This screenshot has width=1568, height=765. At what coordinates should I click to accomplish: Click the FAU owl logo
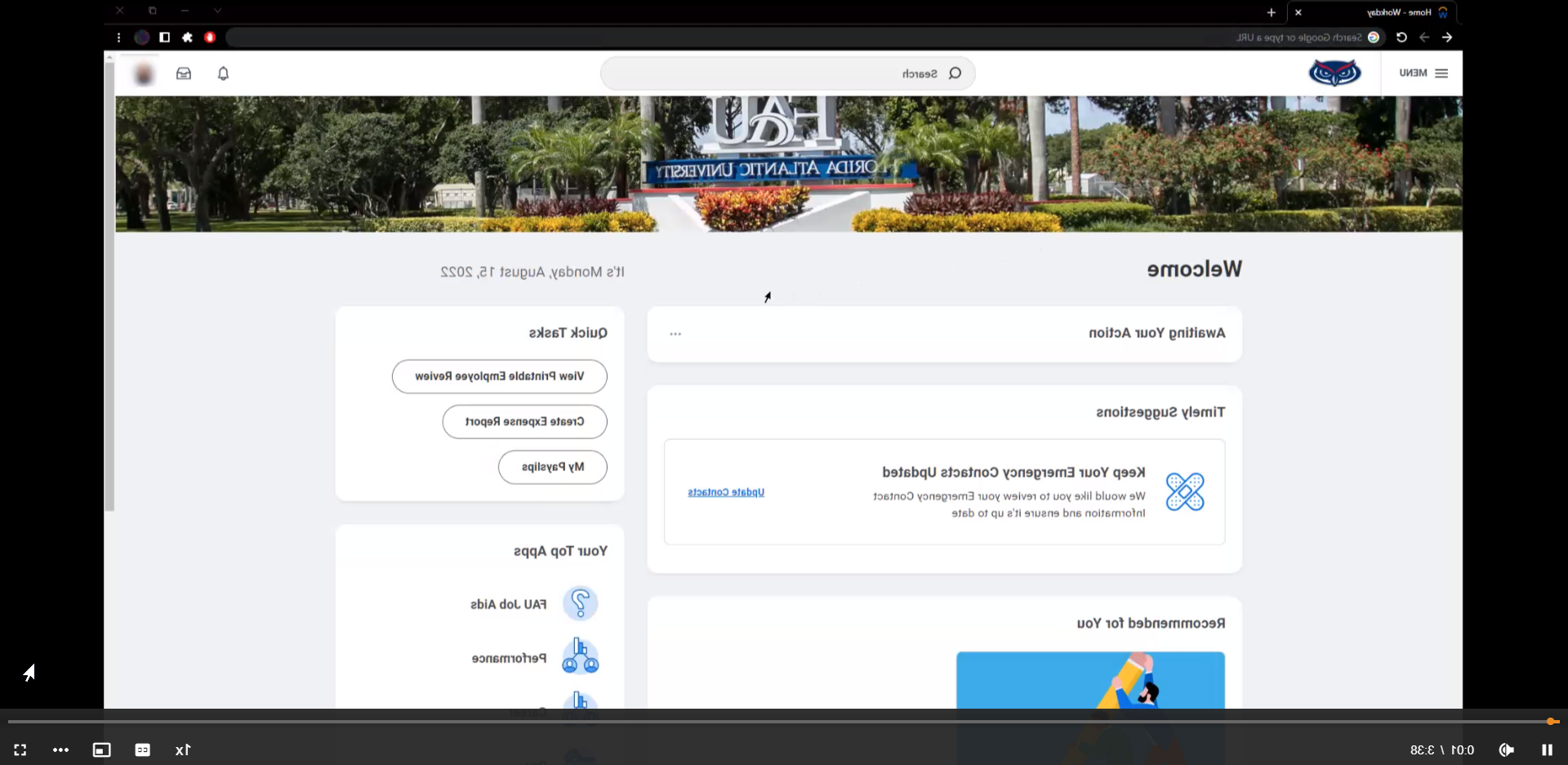pos(1334,73)
